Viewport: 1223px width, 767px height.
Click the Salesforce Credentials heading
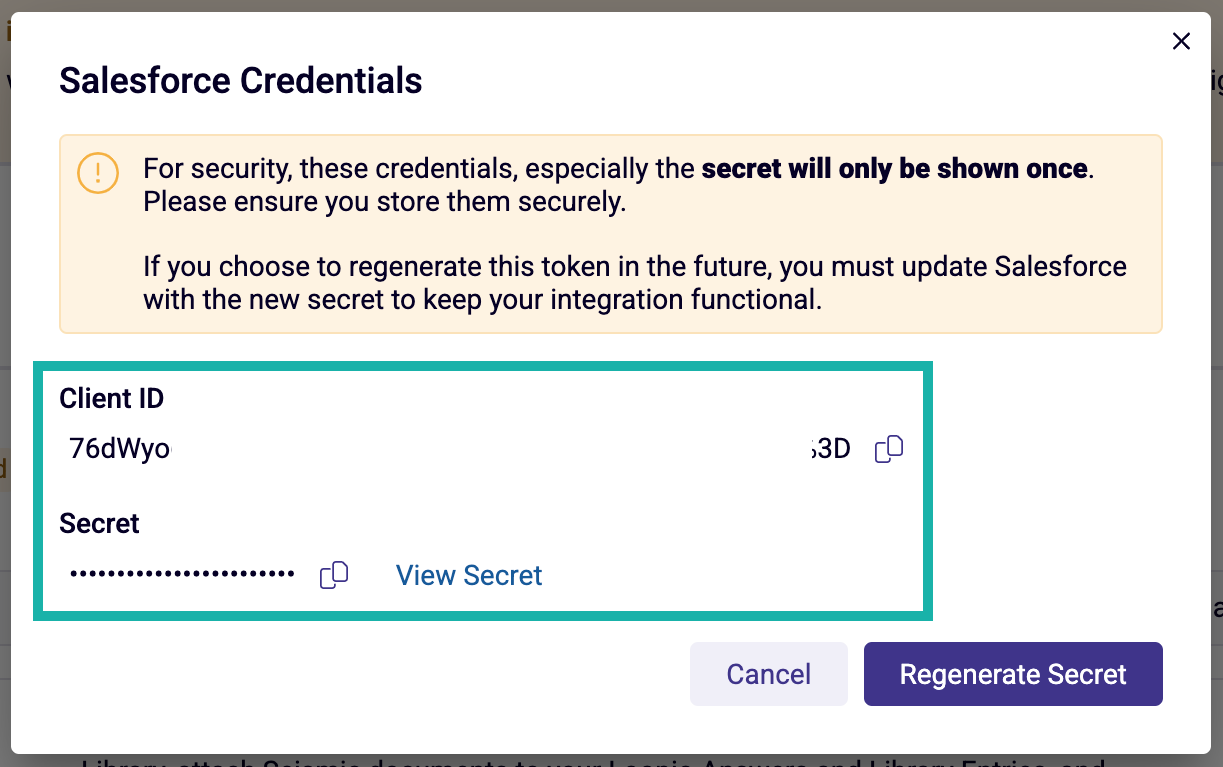pyautogui.click(x=241, y=80)
